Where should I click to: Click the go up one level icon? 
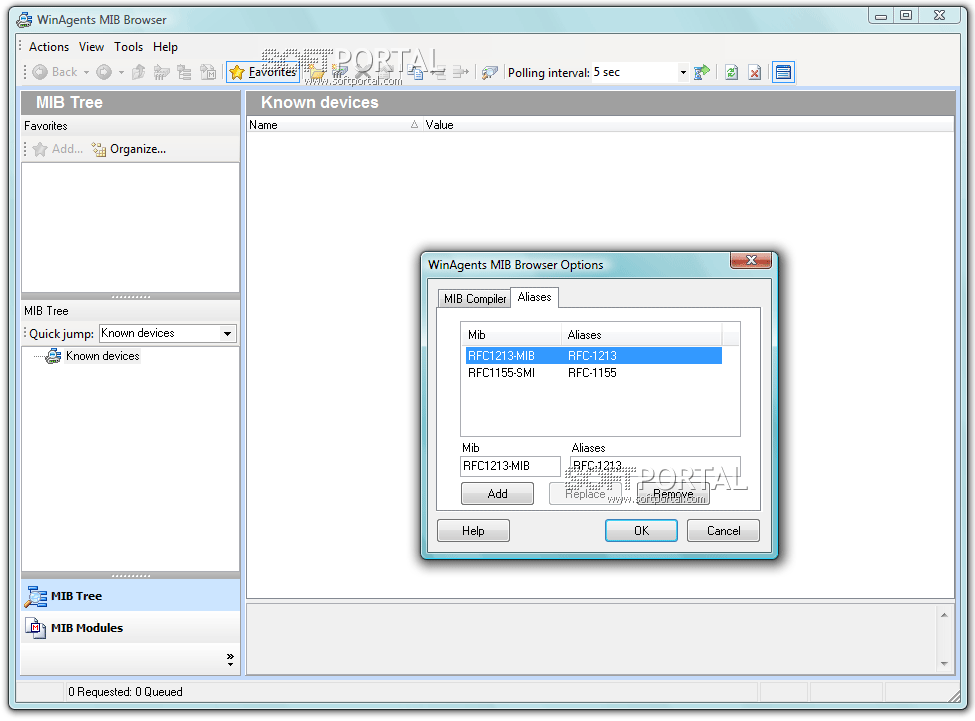click(138, 73)
